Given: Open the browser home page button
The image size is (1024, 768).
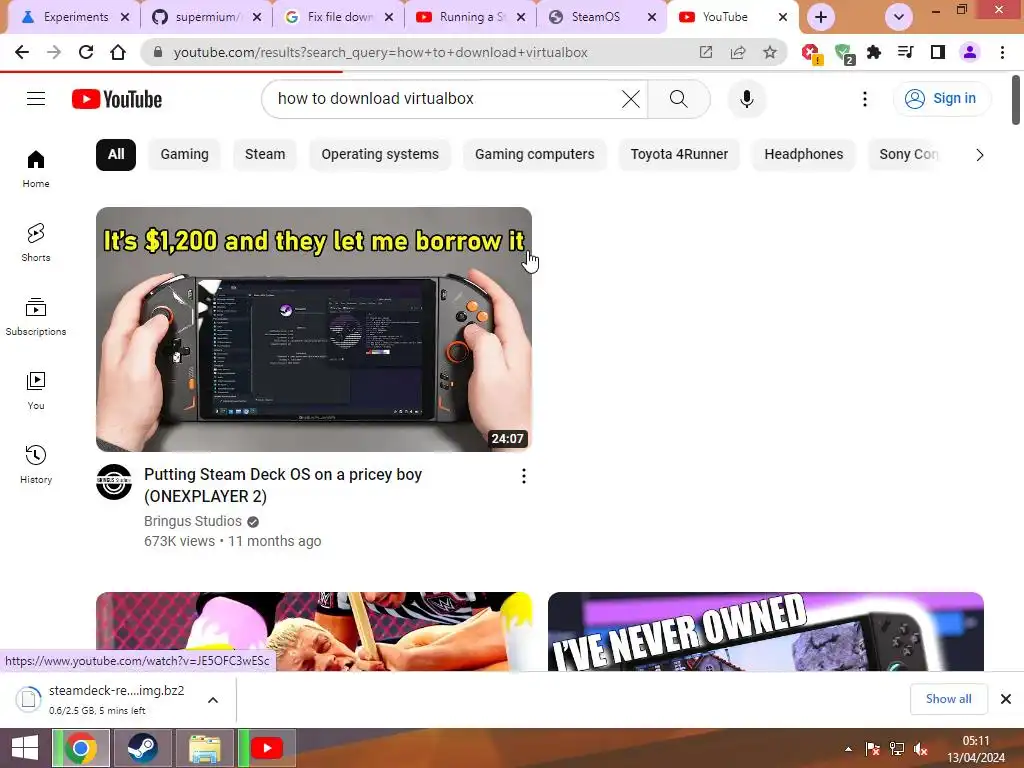Looking at the screenshot, I should pos(118,52).
